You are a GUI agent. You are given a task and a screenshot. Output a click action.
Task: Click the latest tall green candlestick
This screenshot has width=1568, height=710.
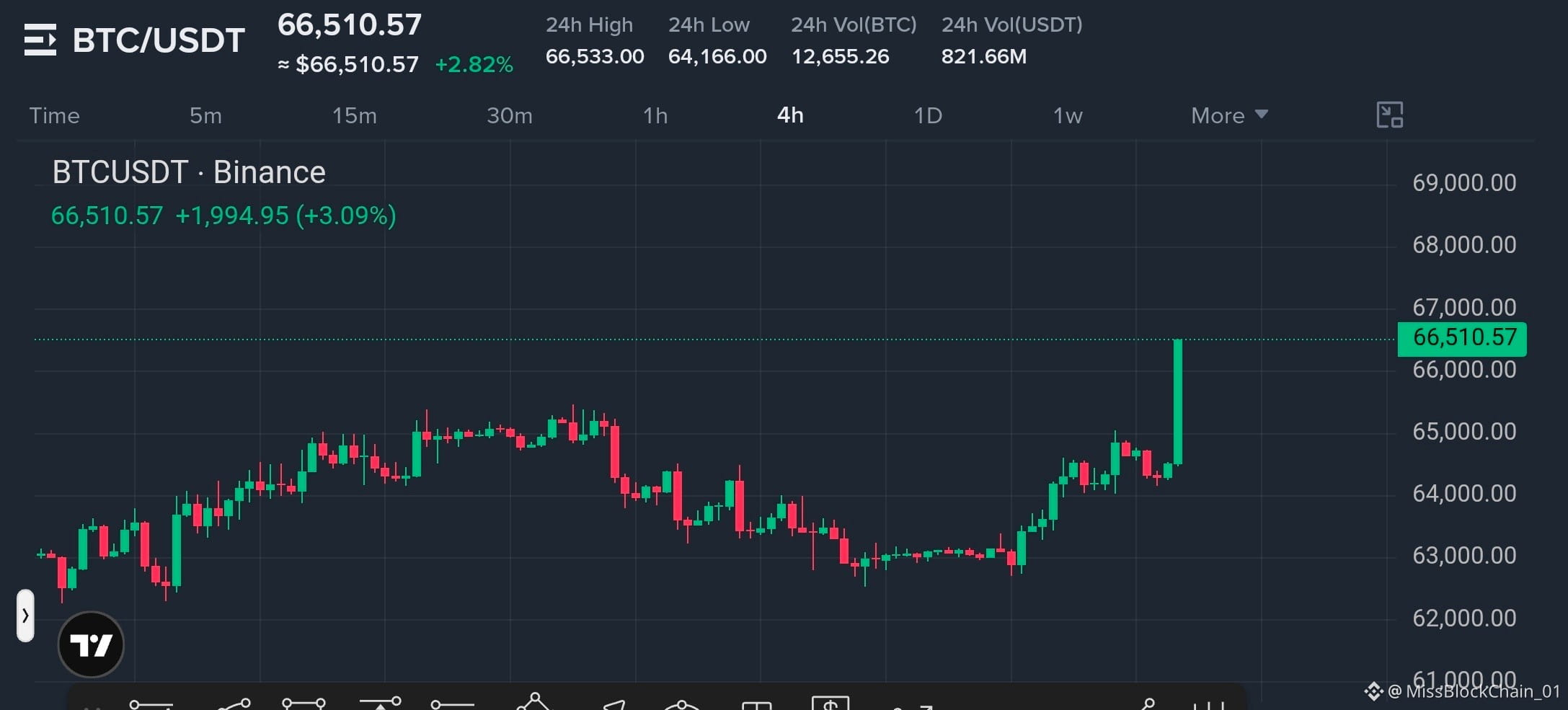click(1178, 401)
